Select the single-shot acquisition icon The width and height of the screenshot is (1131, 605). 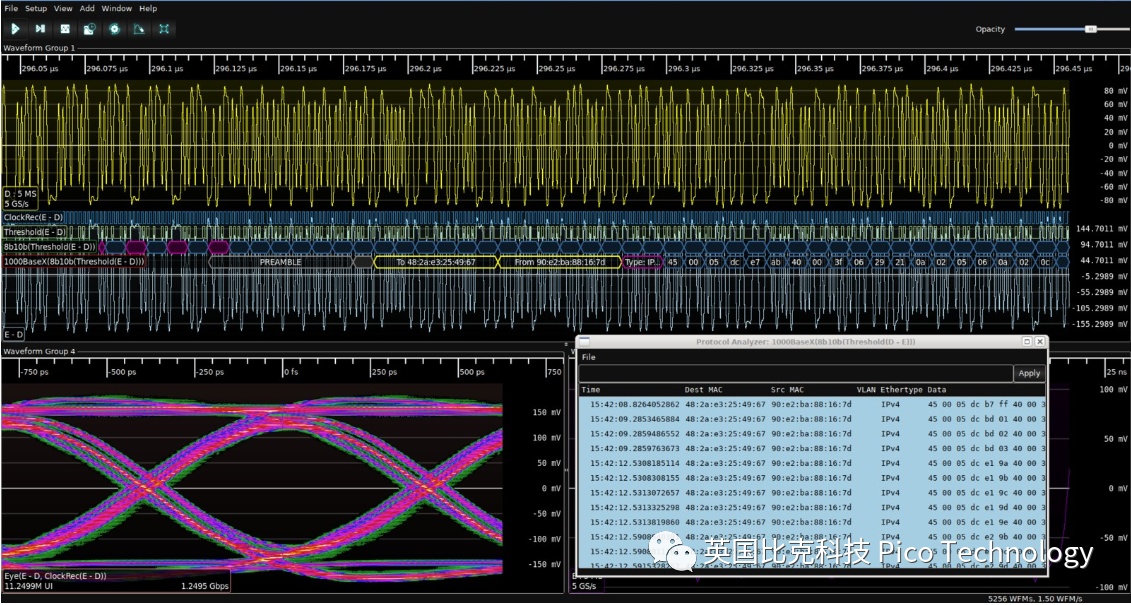tap(40, 29)
